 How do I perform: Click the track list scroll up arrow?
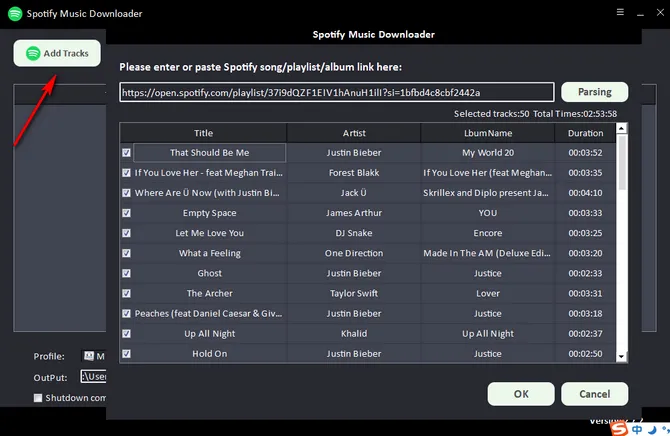pos(622,128)
